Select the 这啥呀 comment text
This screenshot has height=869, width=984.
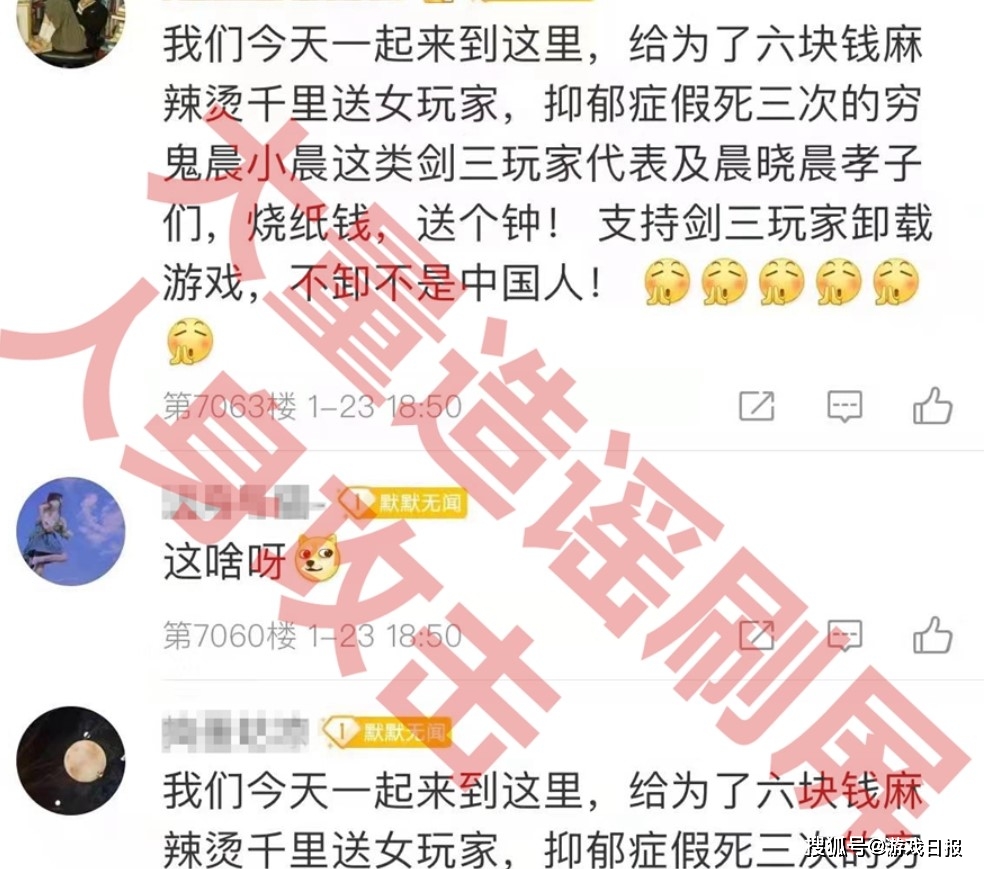(225, 560)
